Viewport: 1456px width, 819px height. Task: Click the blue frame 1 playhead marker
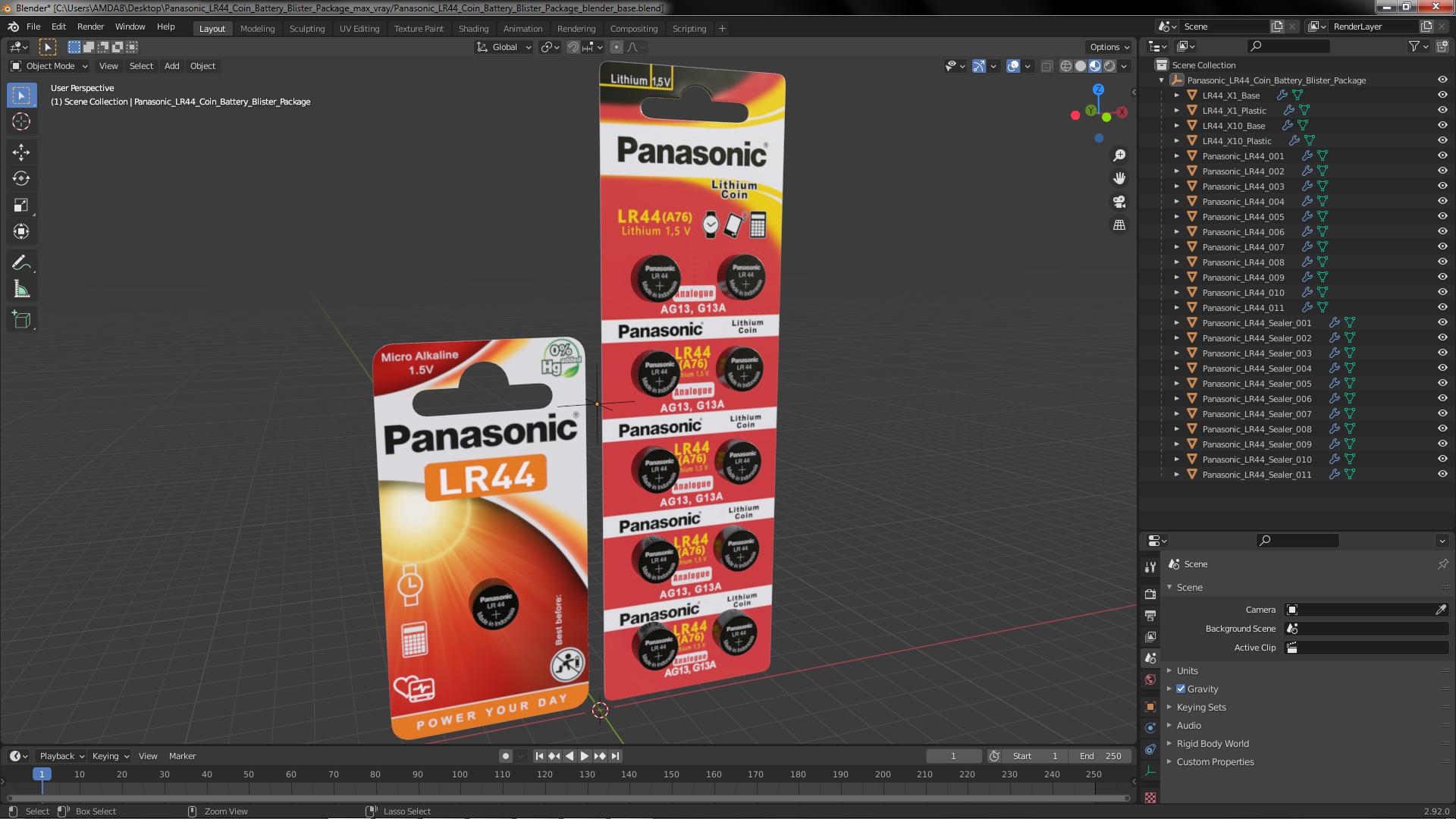point(42,774)
